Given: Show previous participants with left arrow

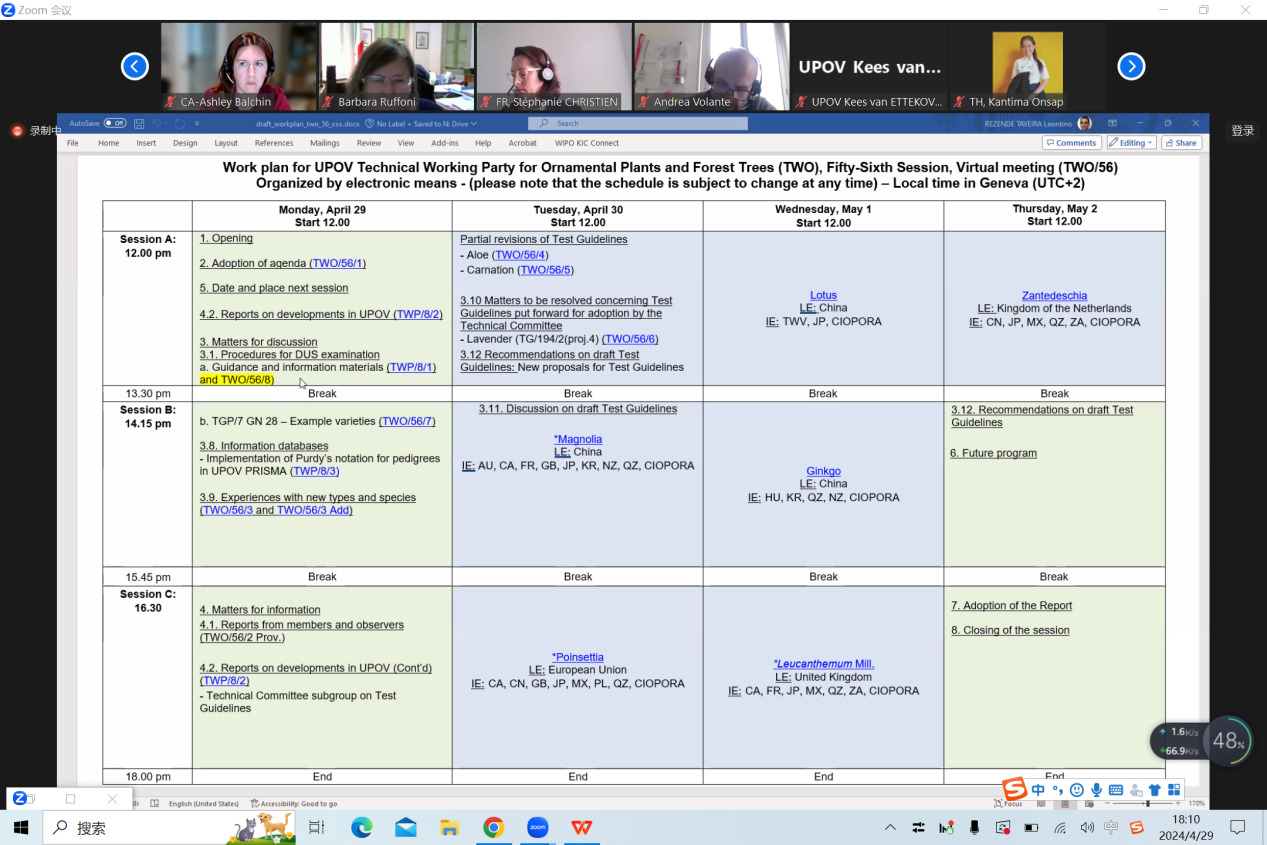Looking at the screenshot, I should point(135,66).
